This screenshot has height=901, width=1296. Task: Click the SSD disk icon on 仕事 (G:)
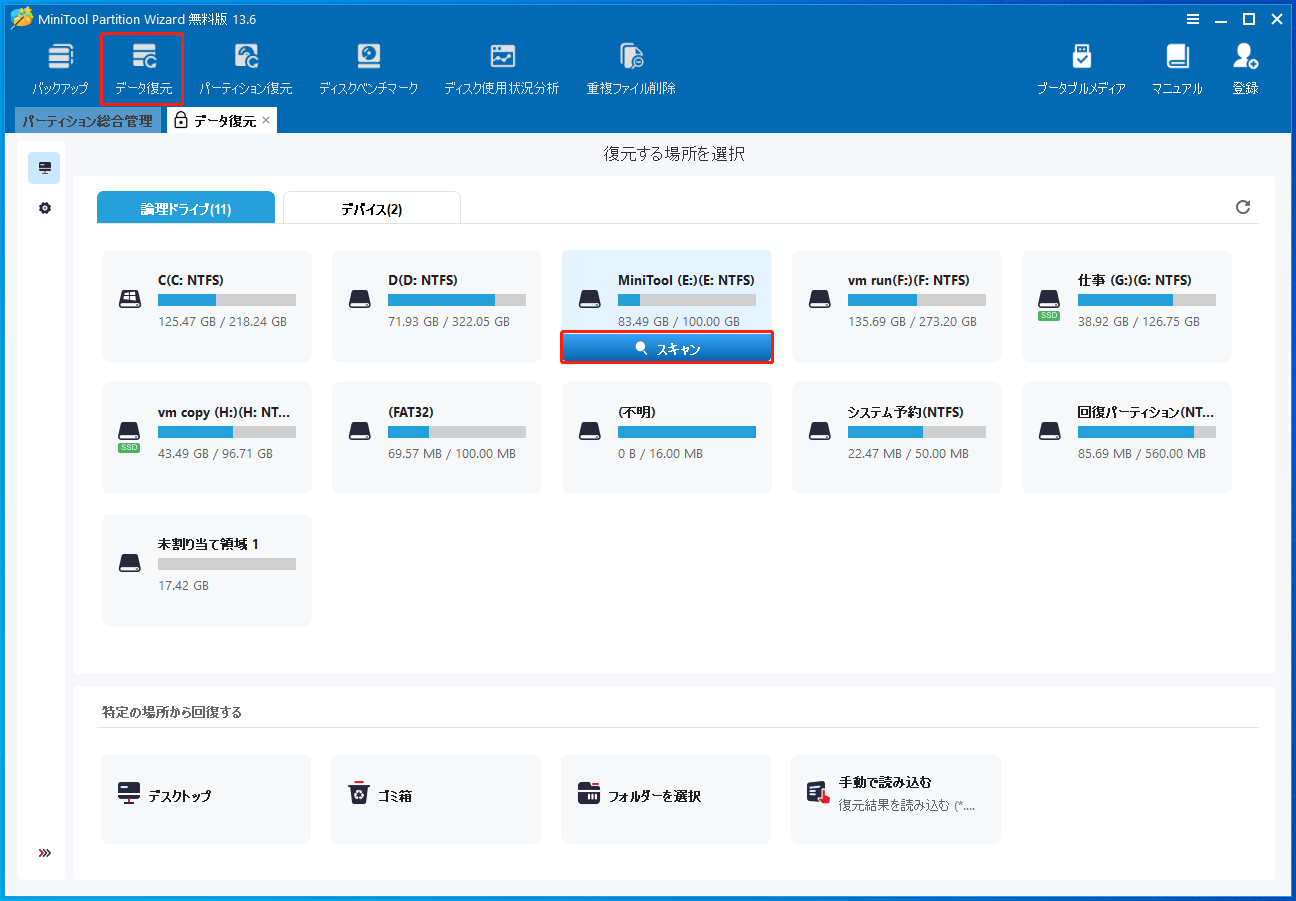[x=1049, y=303]
